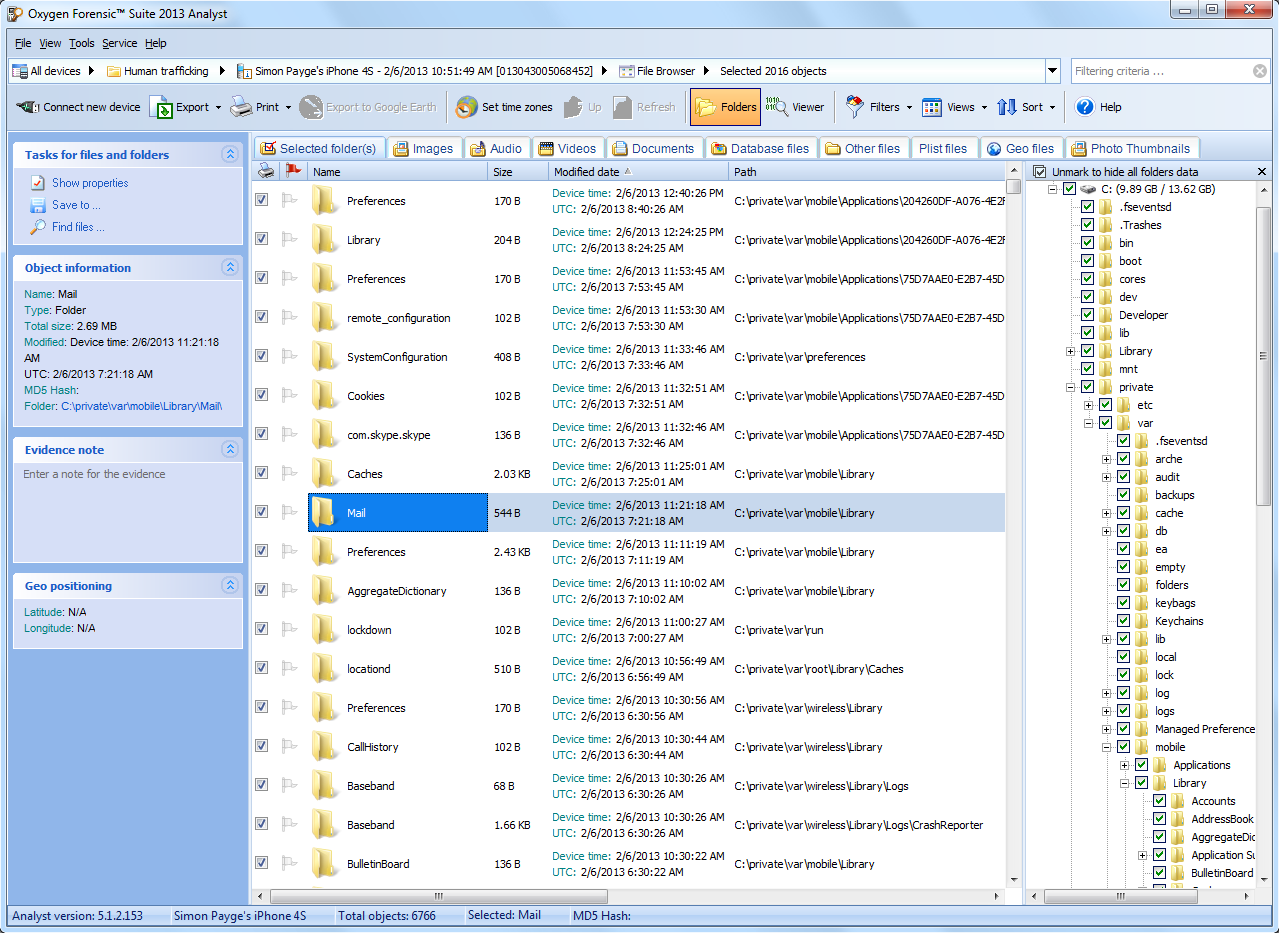Expand the Library folder under C: in the tree
The image size is (1279, 933).
(x=1071, y=351)
